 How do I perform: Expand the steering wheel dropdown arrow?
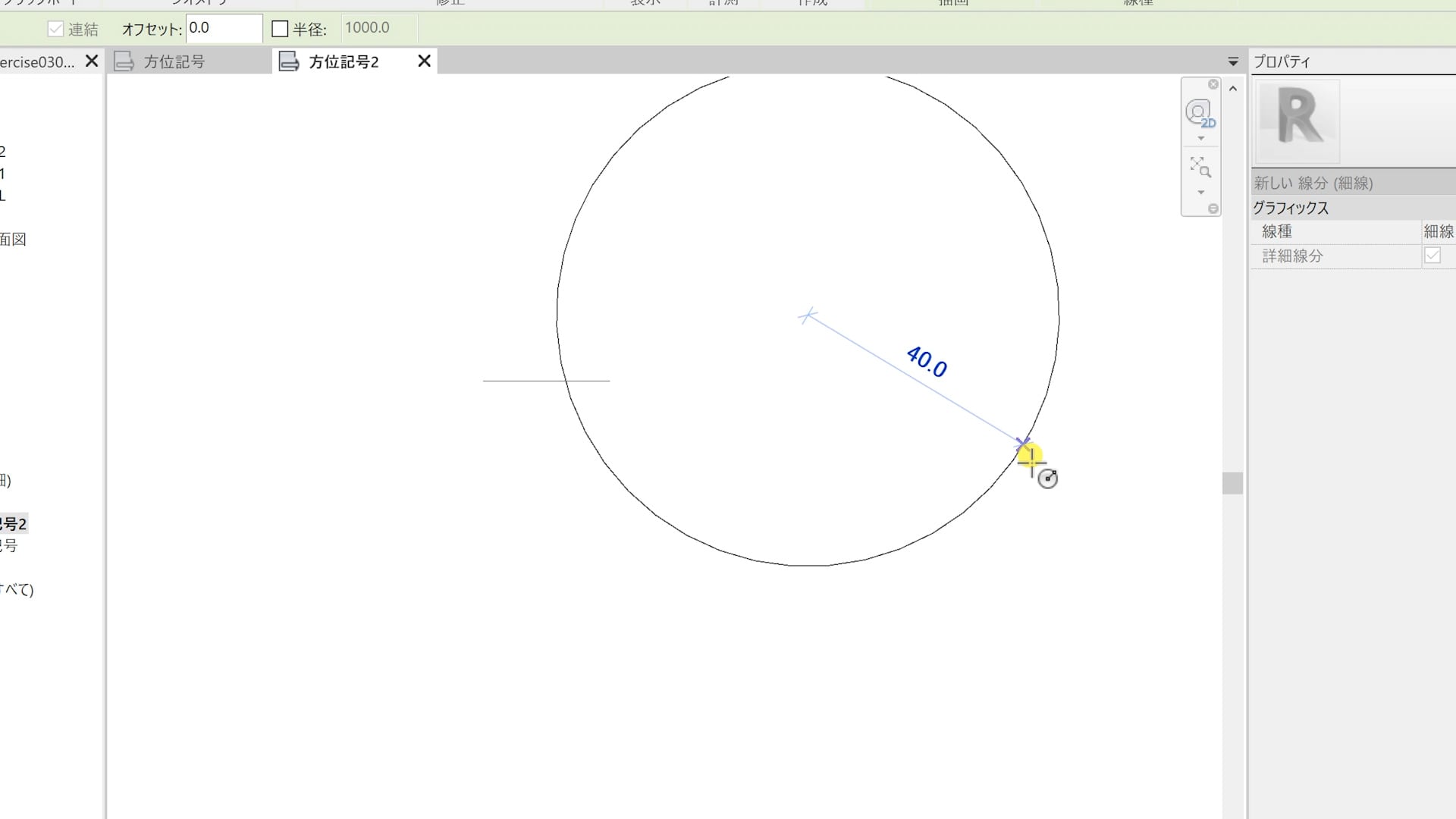(1200, 139)
